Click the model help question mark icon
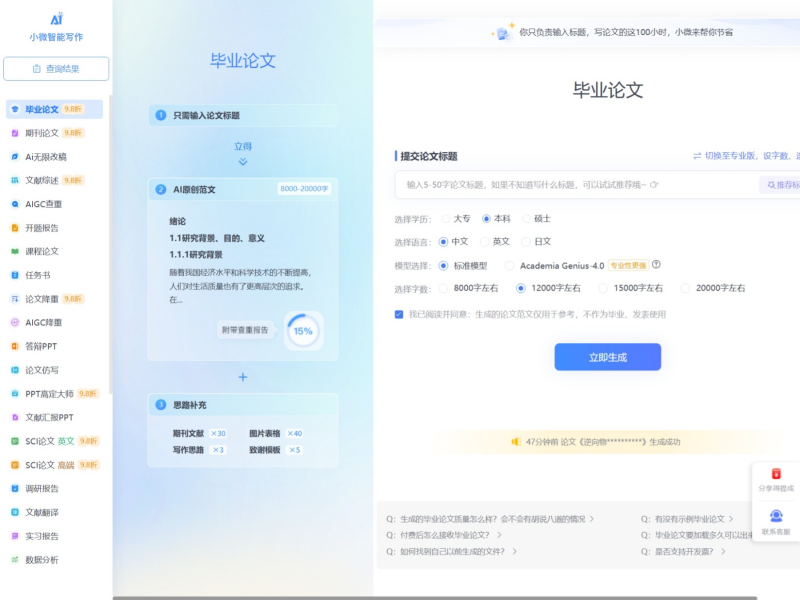This screenshot has height=600, width=800. [656, 264]
